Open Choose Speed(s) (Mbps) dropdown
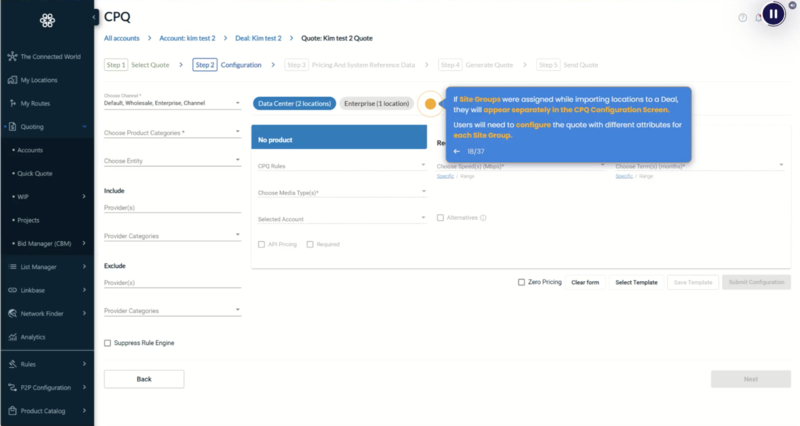This screenshot has width=800, height=426. click(521, 165)
